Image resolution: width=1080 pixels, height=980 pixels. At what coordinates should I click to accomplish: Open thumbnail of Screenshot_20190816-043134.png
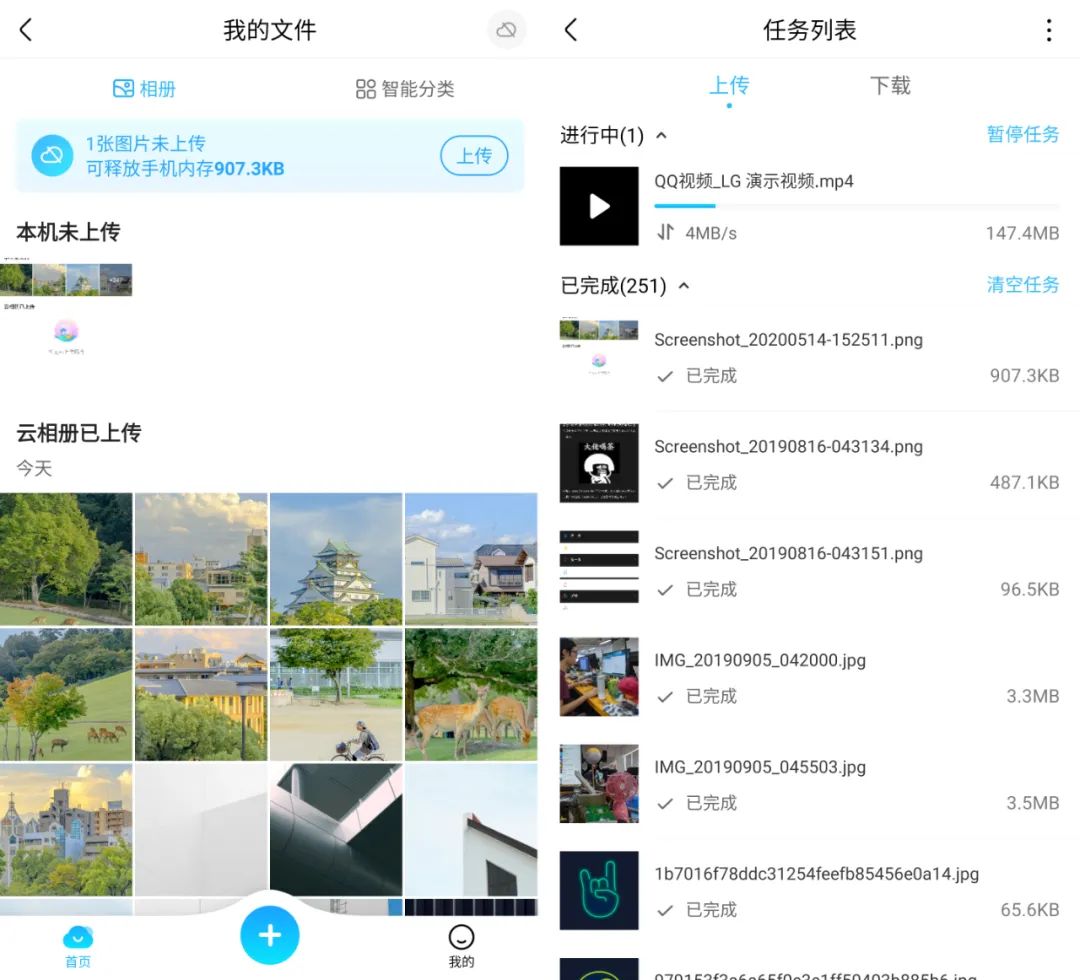[x=599, y=463]
